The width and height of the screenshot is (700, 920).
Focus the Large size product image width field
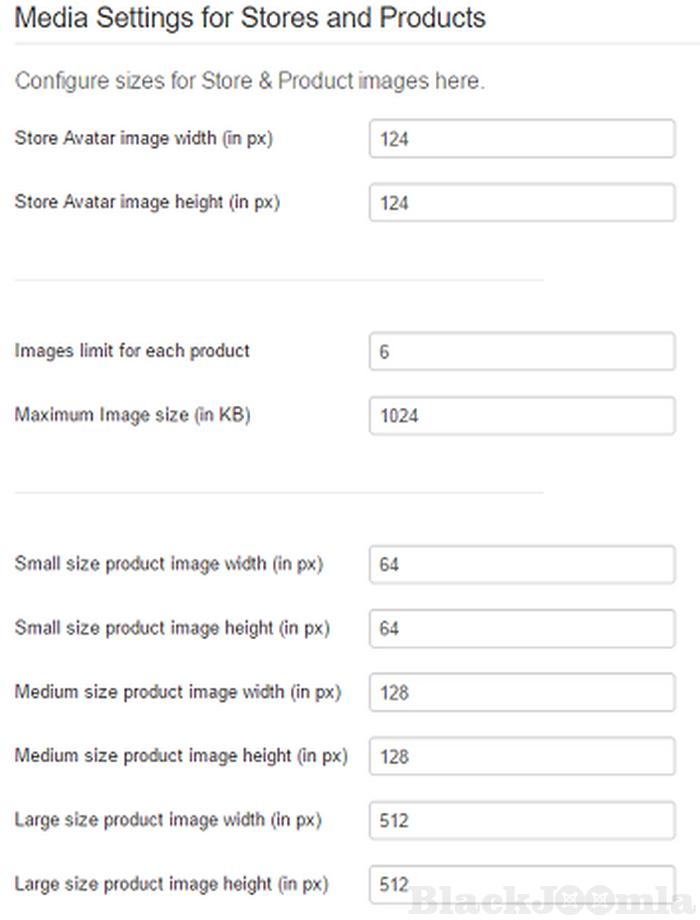click(x=522, y=821)
